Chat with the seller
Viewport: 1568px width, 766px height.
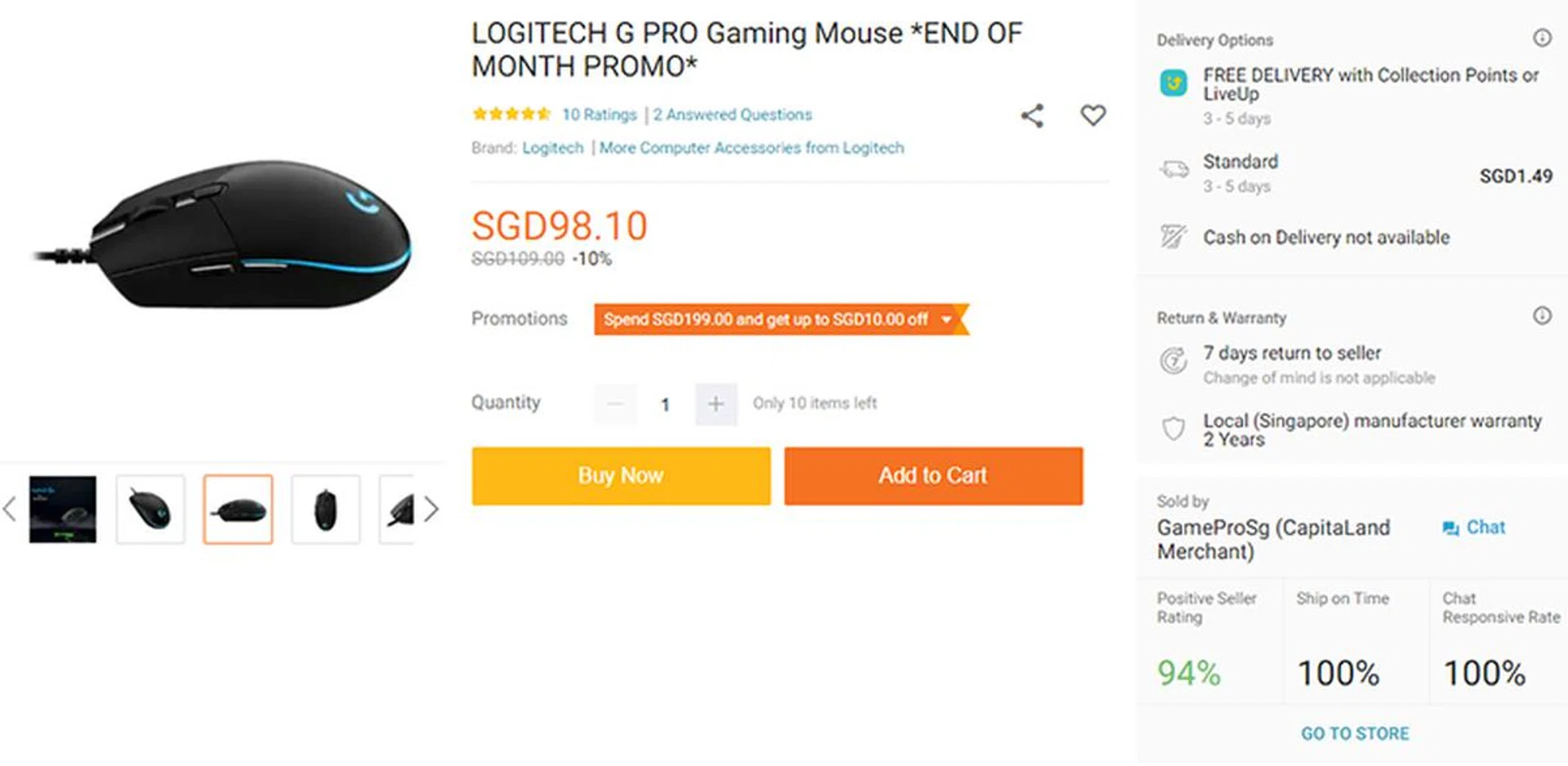click(1474, 528)
